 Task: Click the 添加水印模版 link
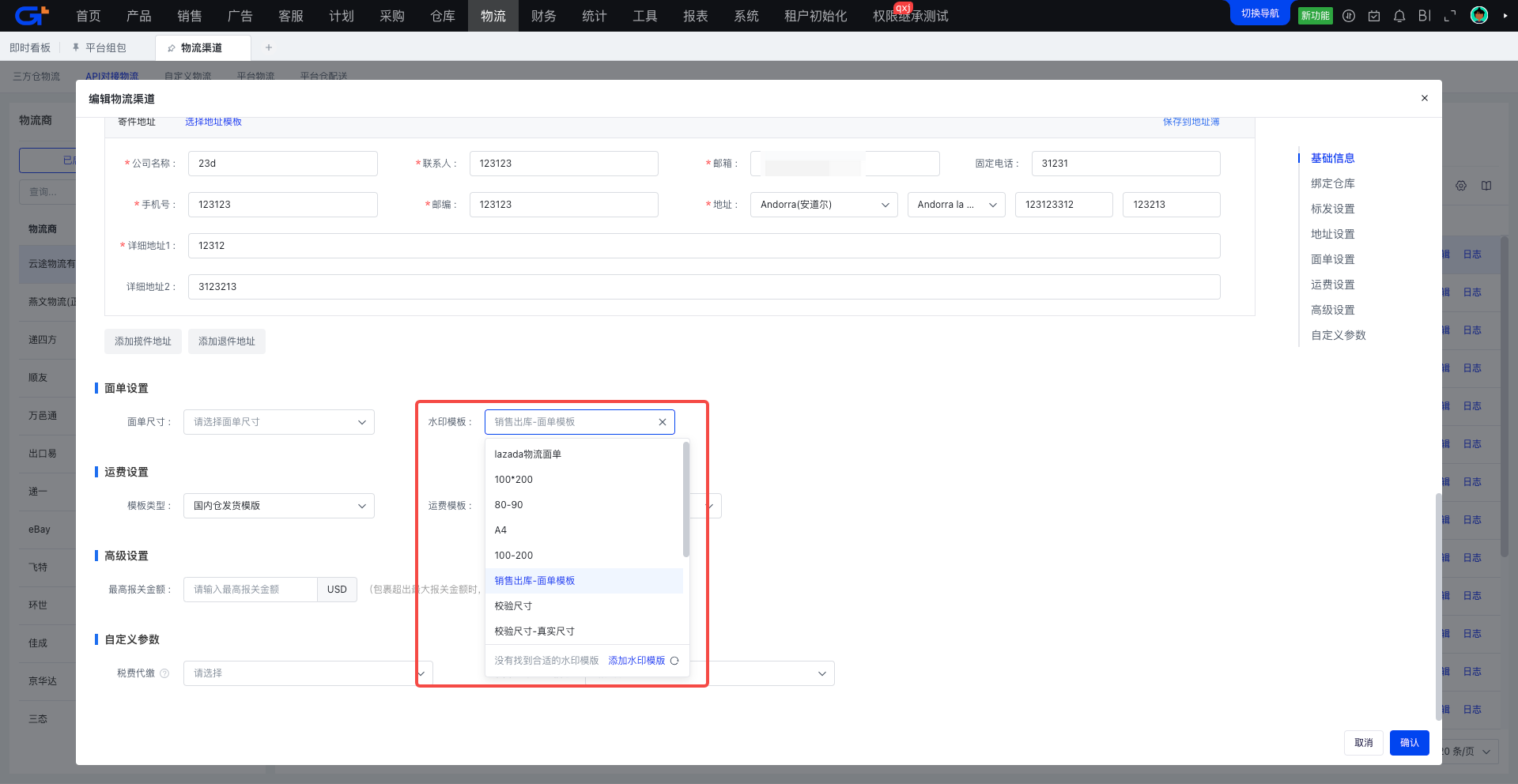[636, 661]
